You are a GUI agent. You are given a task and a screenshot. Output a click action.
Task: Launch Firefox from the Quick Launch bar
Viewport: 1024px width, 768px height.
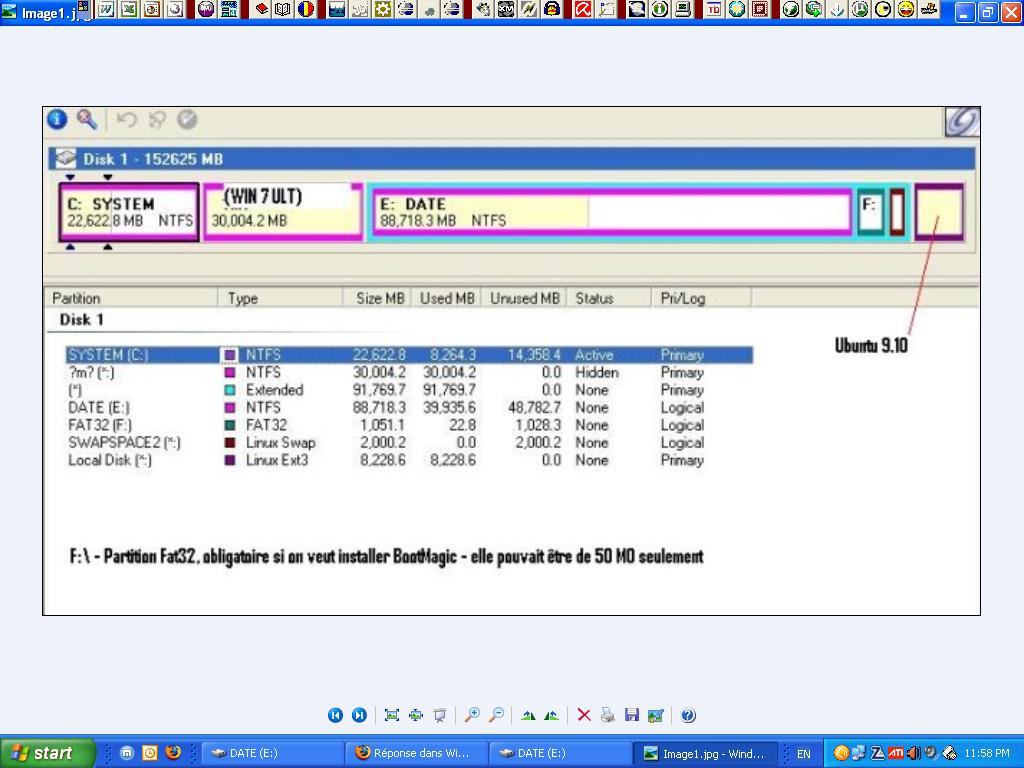point(173,753)
